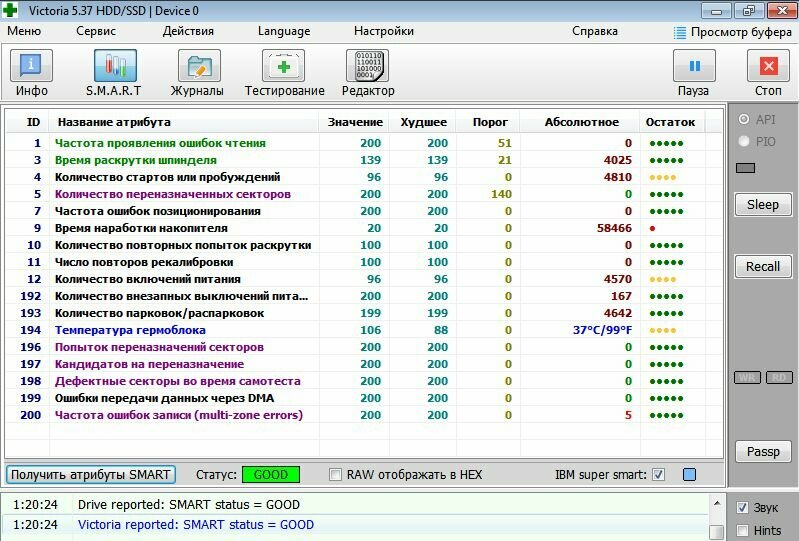Image resolution: width=799 pixels, height=541 pixels.
Task: Open the Сервис menu
Action: (96, 31)
